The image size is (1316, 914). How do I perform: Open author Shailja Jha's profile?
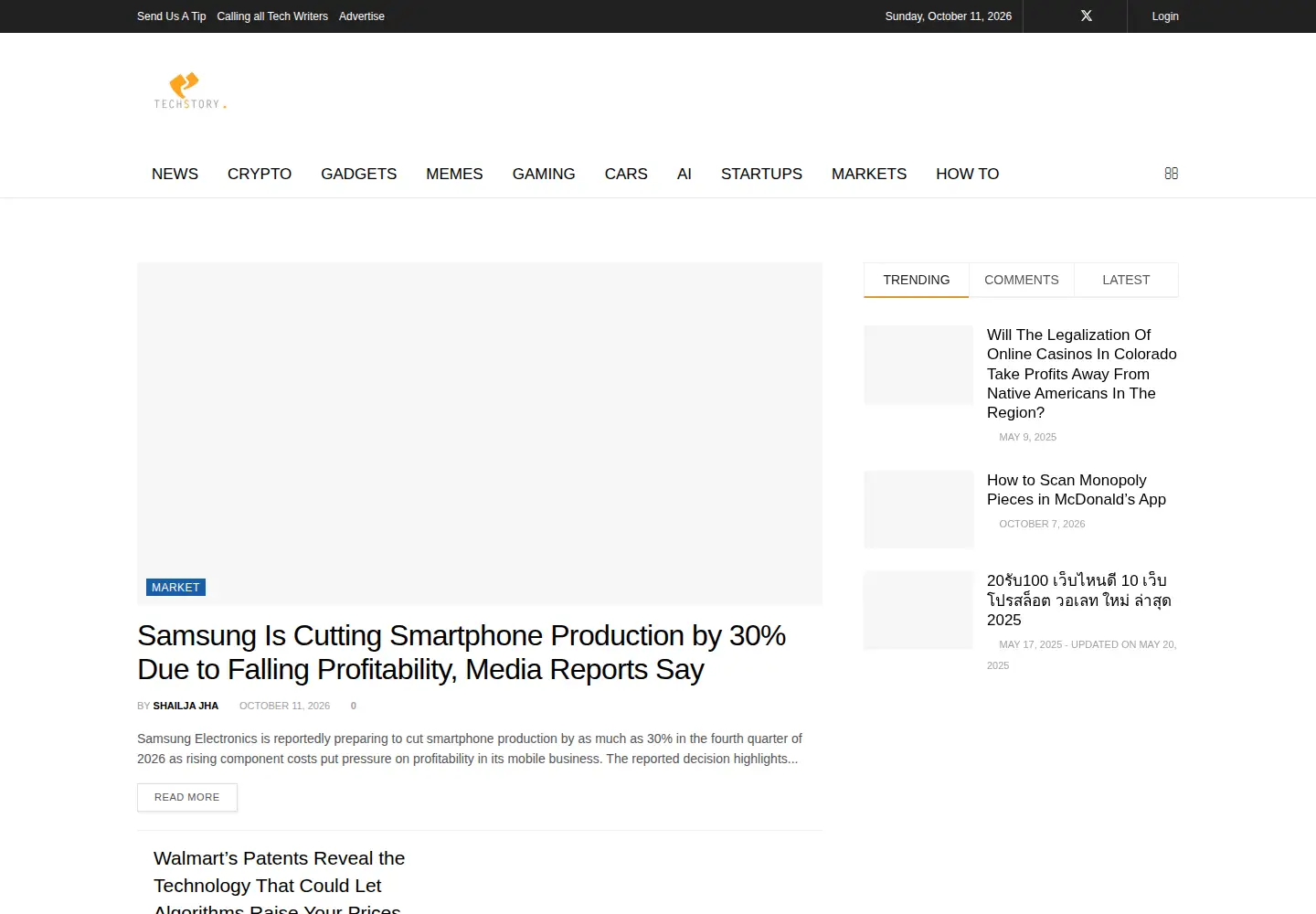click(186, 706)
